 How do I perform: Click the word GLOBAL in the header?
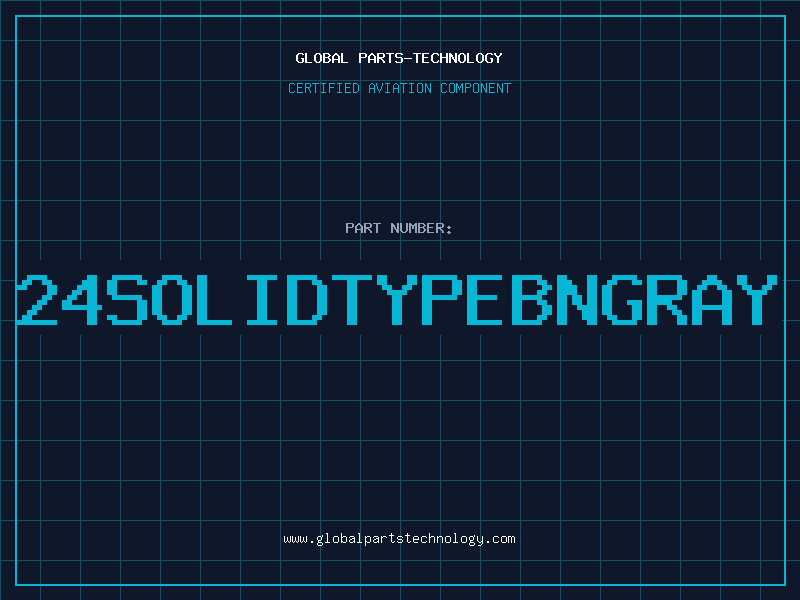point(320,58)
